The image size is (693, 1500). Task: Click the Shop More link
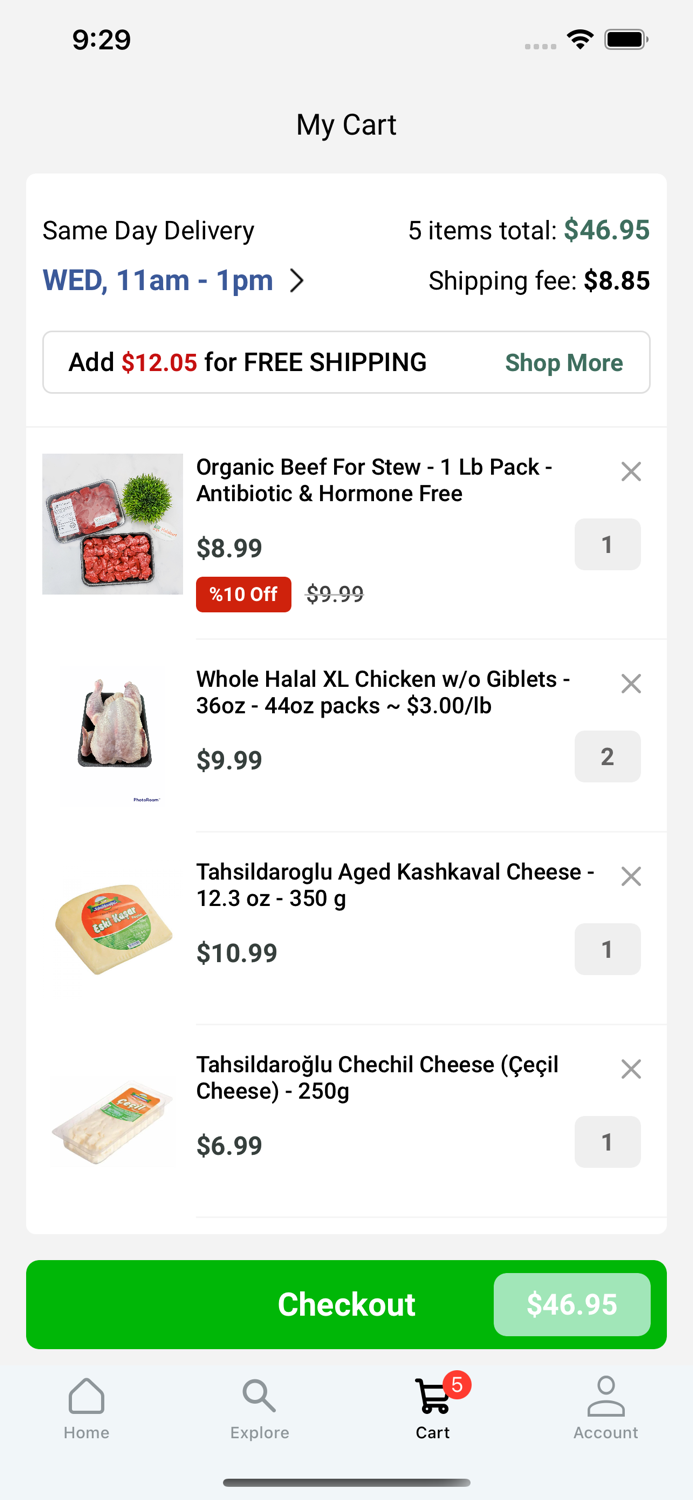point(564,362)
